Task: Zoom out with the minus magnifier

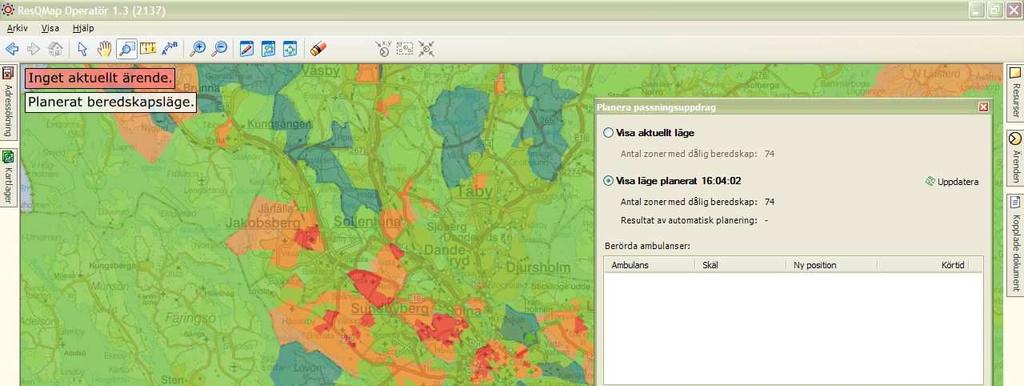Action: [219, 48]
